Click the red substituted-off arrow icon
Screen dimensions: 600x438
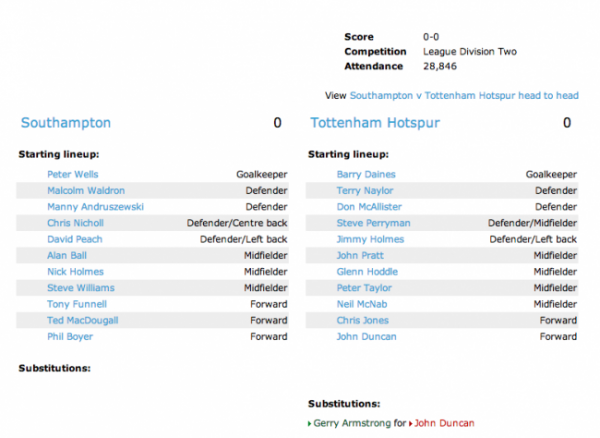click(x=411, y=423)
